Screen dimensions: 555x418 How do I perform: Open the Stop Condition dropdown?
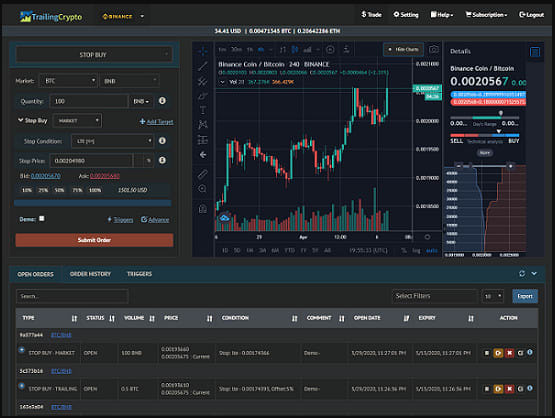113,141
